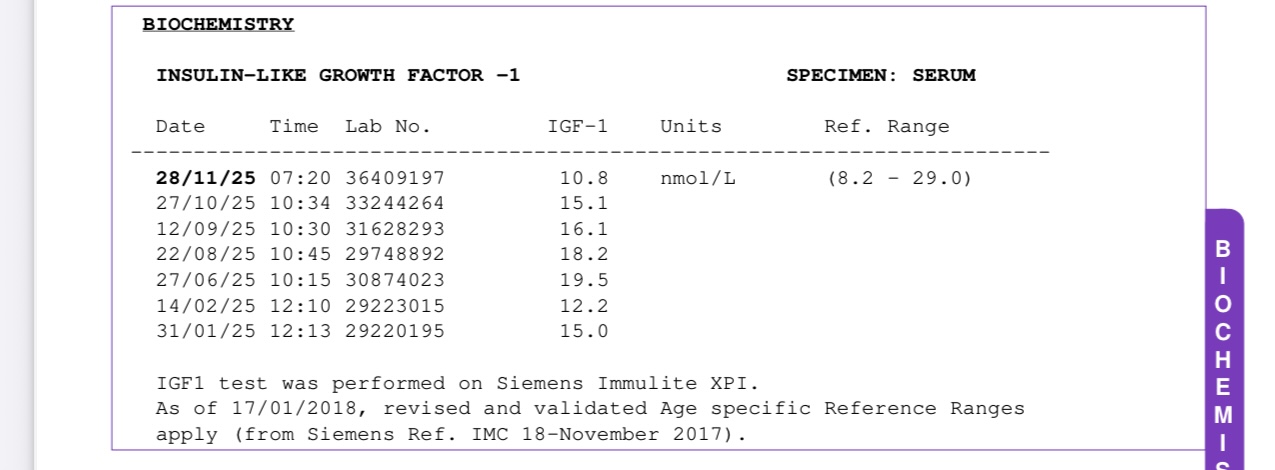Click the SPECIMEN: SERUM label
The width and height of the screenshot is (1275, 470).
click(x=880, y=75)
